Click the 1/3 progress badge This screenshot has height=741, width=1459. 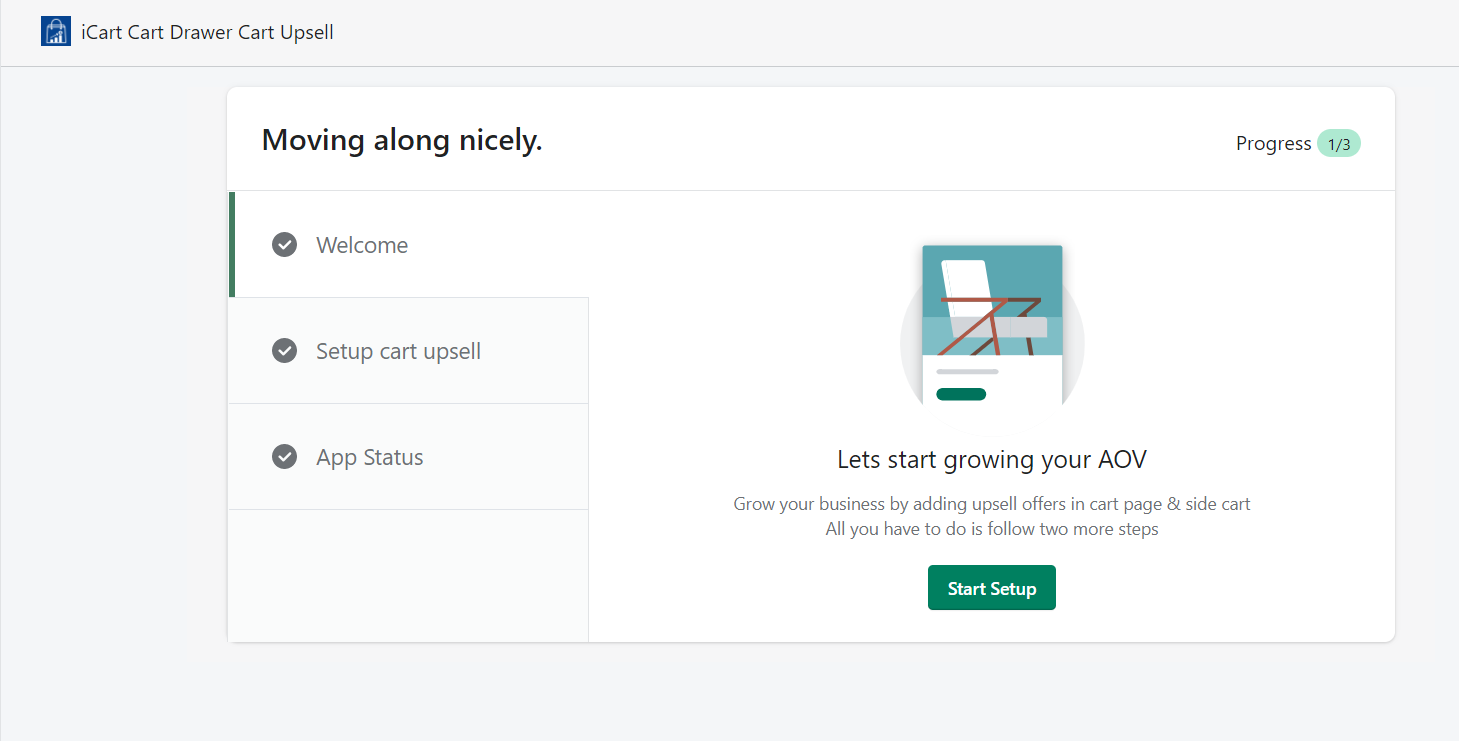(x=1339, y=144)
